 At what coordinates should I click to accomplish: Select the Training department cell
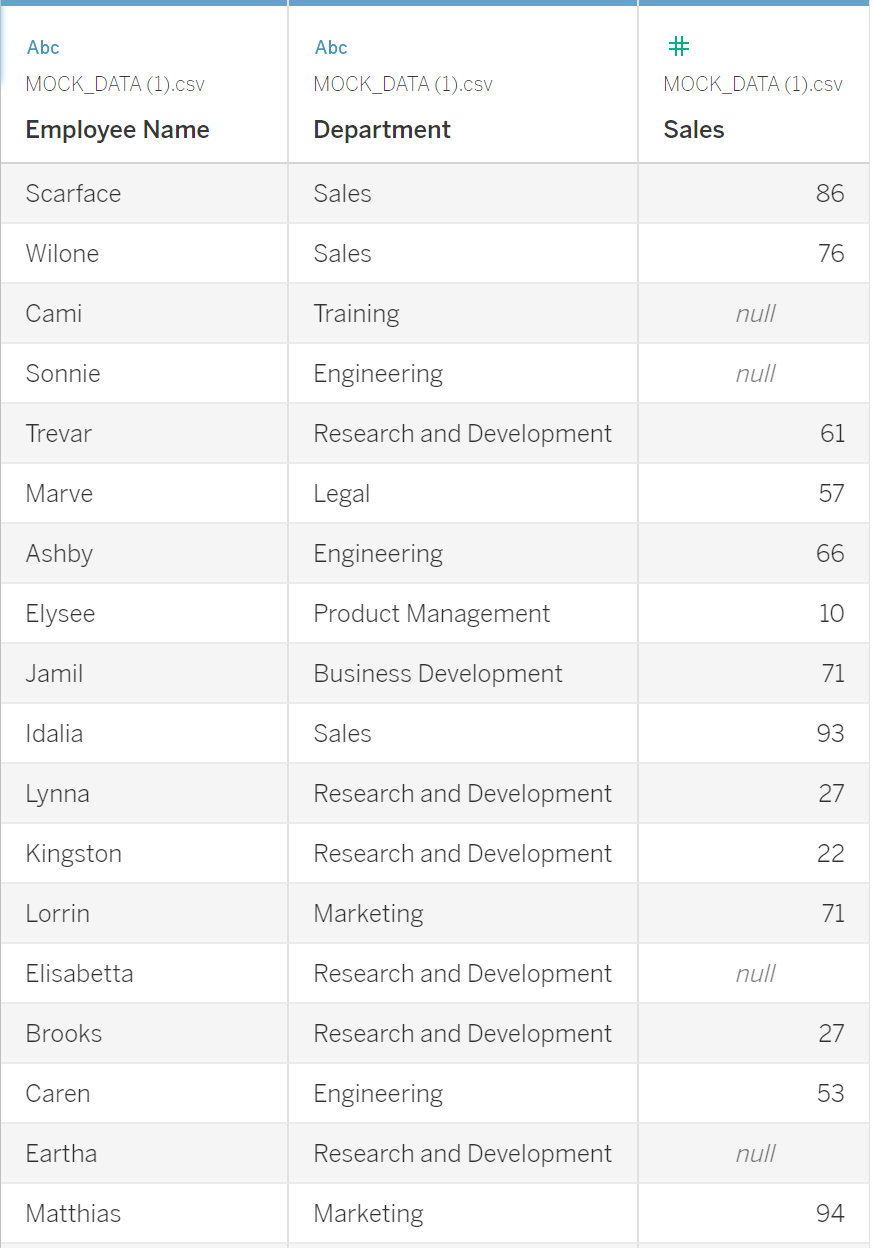tap(356, 313)
